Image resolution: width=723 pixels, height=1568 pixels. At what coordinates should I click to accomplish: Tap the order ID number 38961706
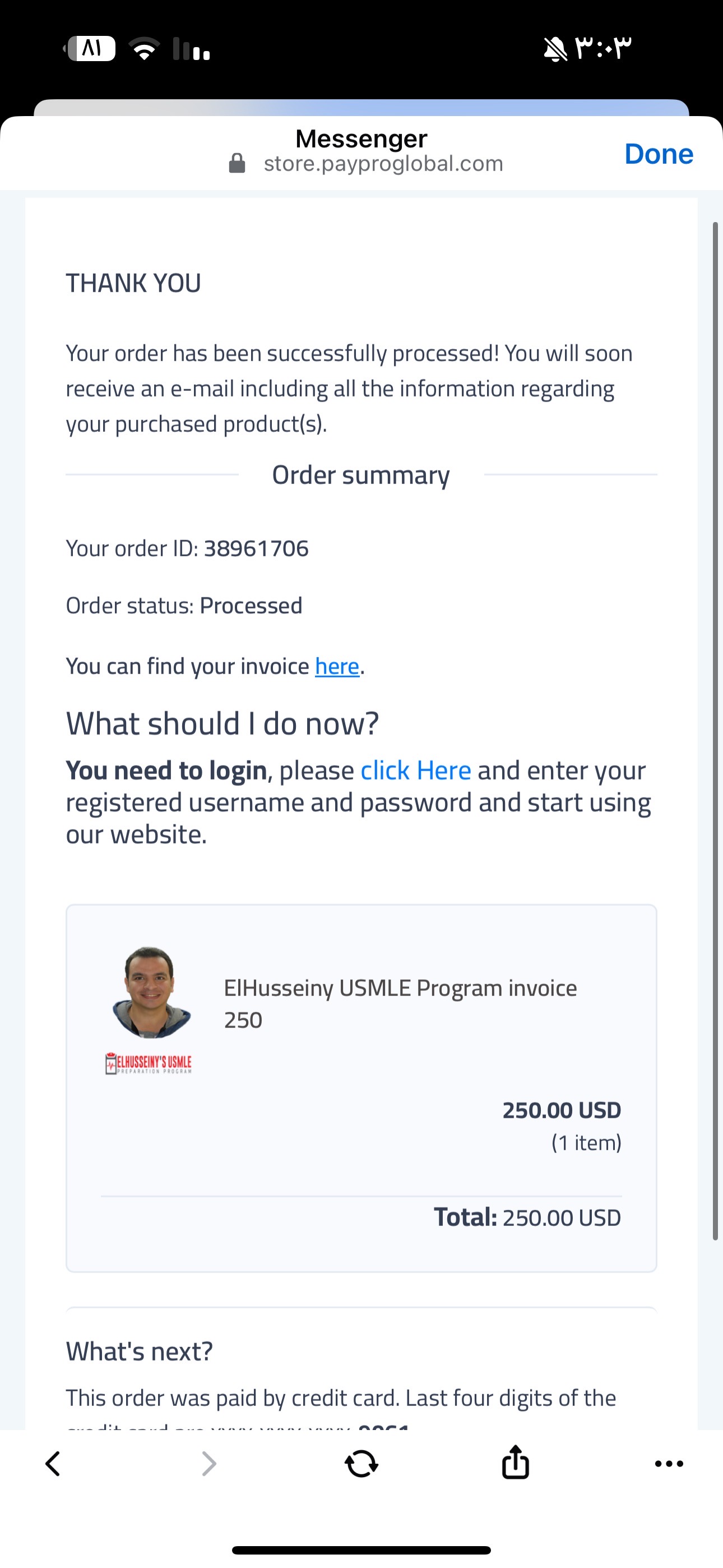[x=256, y=548]
